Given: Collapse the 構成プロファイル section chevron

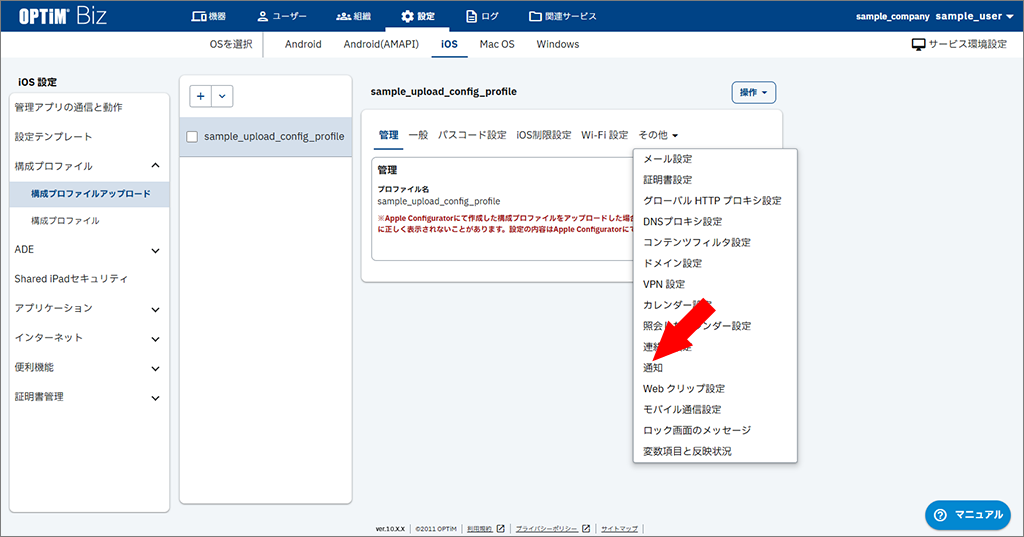Looking at the screenshot, I should coord(155,166).
